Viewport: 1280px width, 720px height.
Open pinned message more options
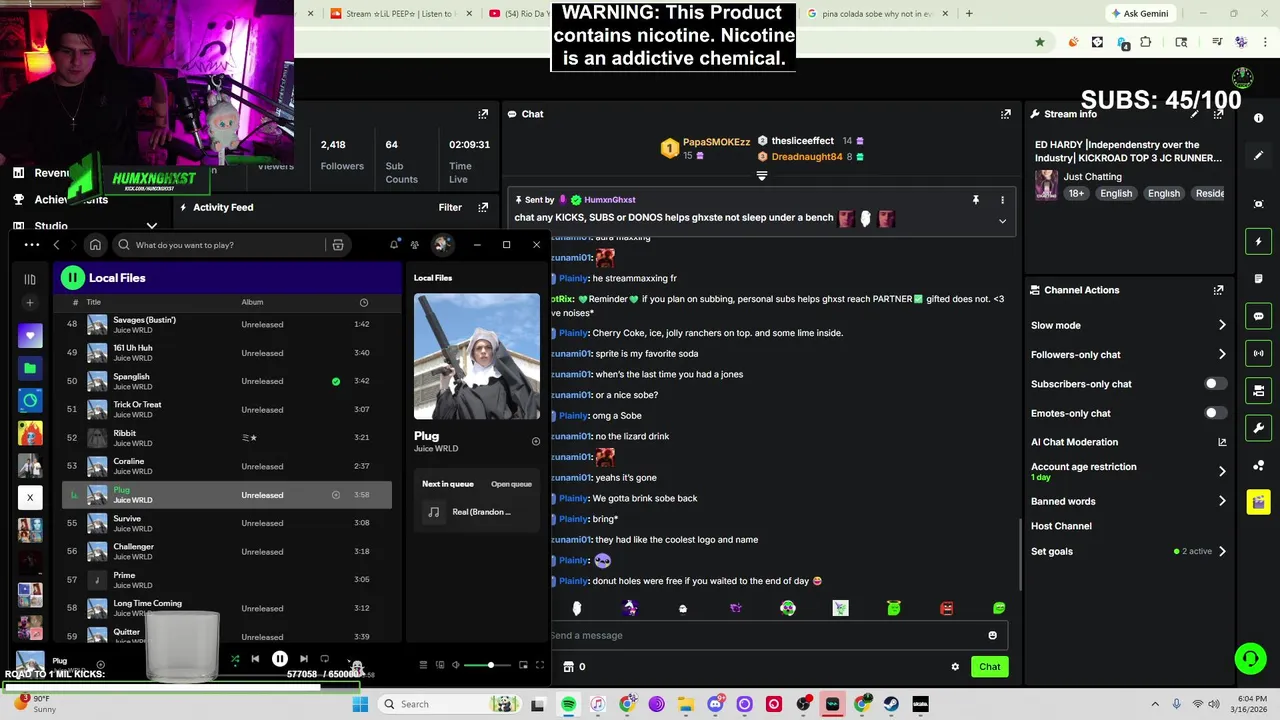point(1002,200)
